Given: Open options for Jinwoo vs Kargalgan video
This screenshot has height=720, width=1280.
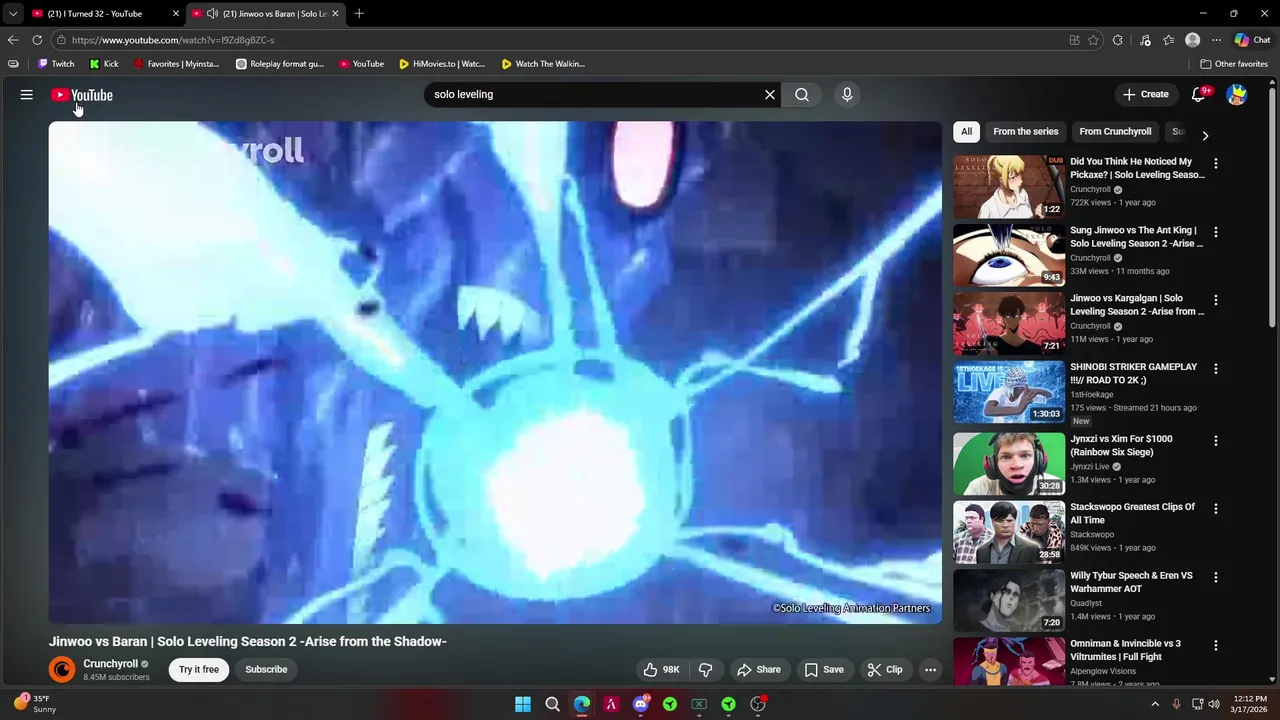Looking at the screenshot, I should [1216, 300].
